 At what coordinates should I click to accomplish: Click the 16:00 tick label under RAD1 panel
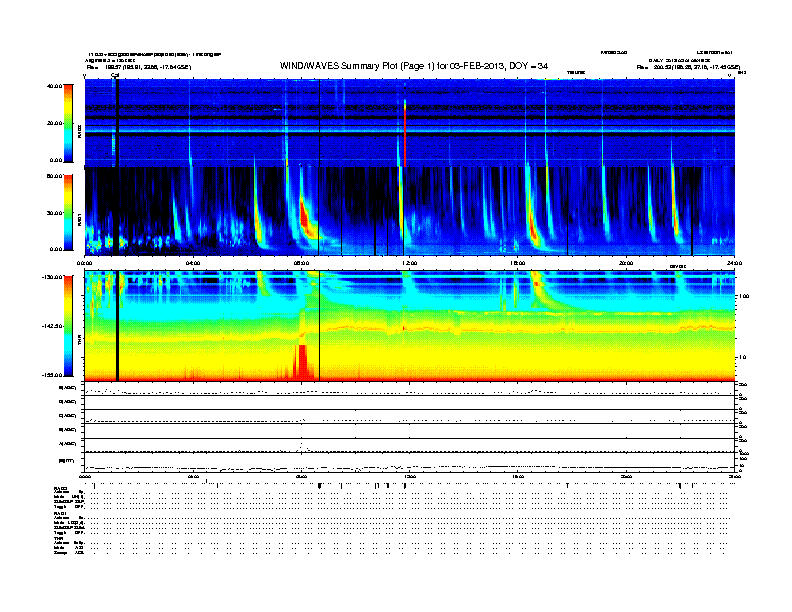(518, 263)
